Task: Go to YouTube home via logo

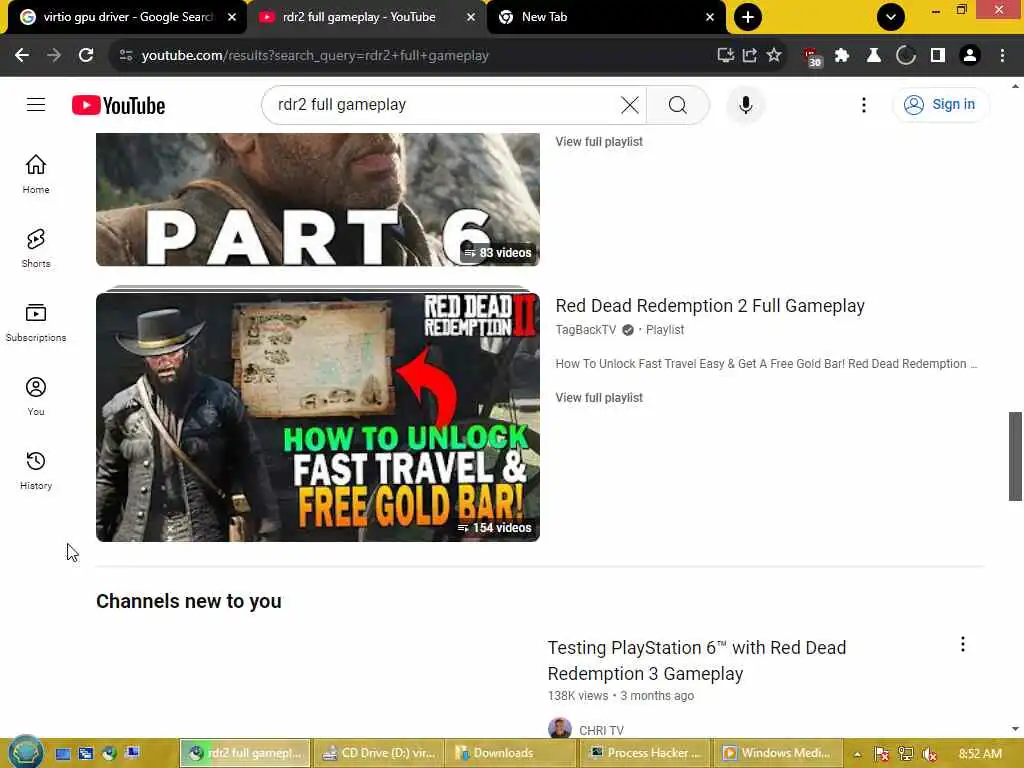Action: [118, 105]
